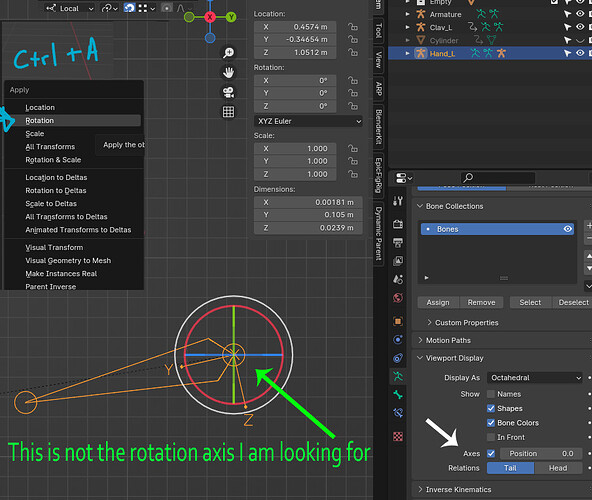The width and height of the screenshot is (592, 500).
Task: Open the Texture properties checker icon
Action: [x=398, y=437]
